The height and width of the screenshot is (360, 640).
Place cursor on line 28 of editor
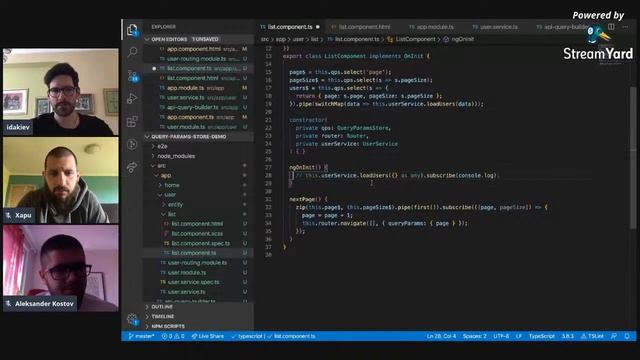(394, 176)
